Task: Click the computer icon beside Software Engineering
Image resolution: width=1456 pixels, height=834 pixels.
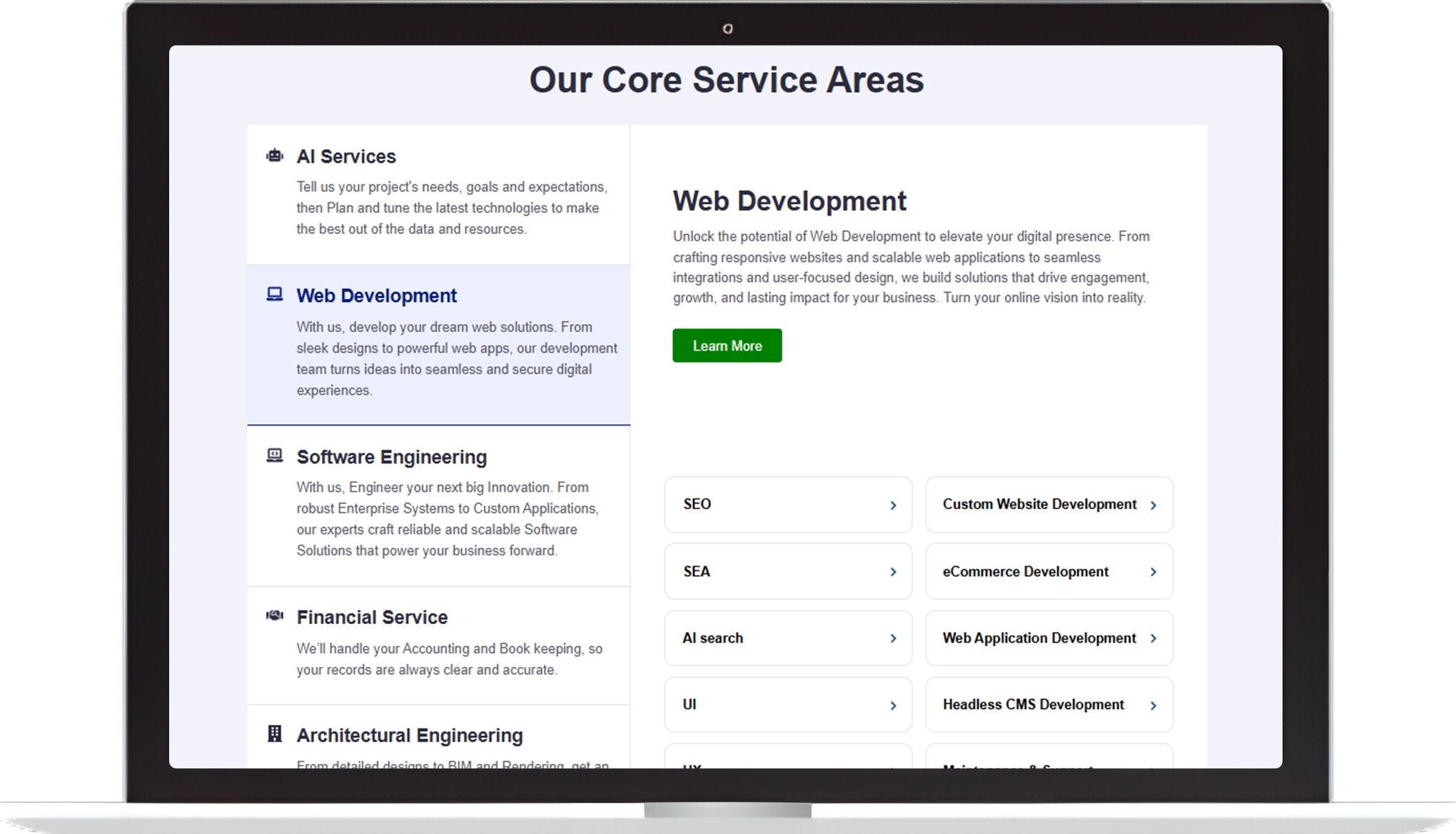Action: pos(275,456)
